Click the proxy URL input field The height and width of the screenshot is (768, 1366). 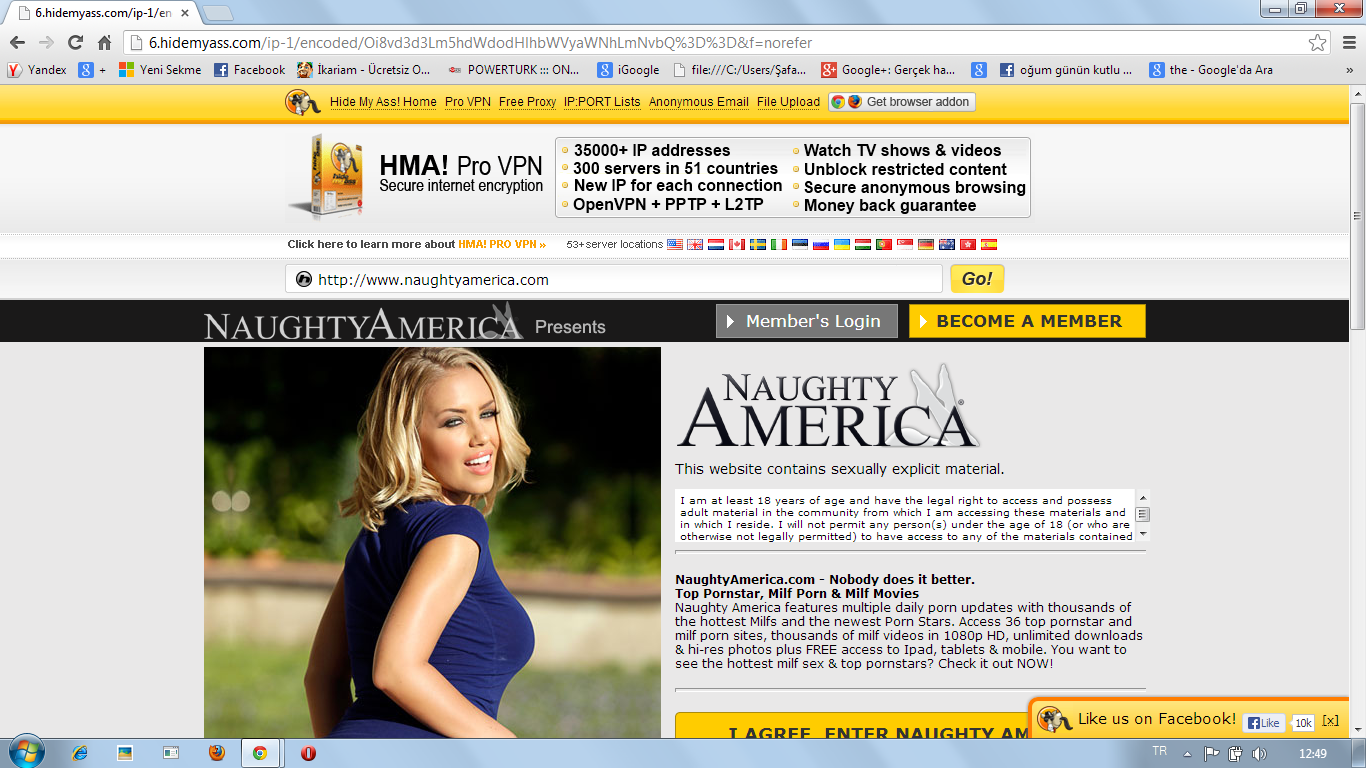tap(614, 279)
